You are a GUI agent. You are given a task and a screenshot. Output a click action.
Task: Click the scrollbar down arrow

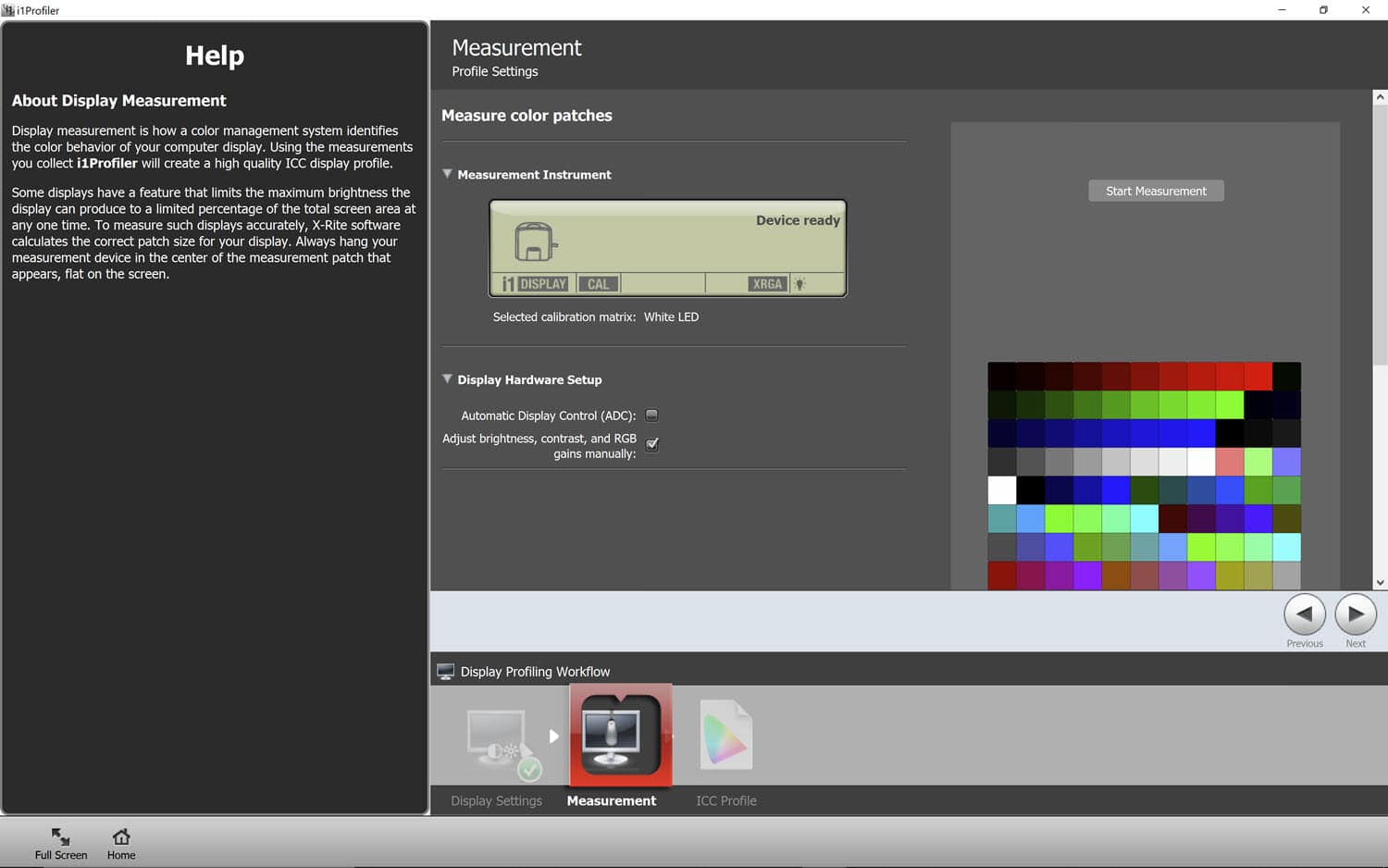(1380, 583)
